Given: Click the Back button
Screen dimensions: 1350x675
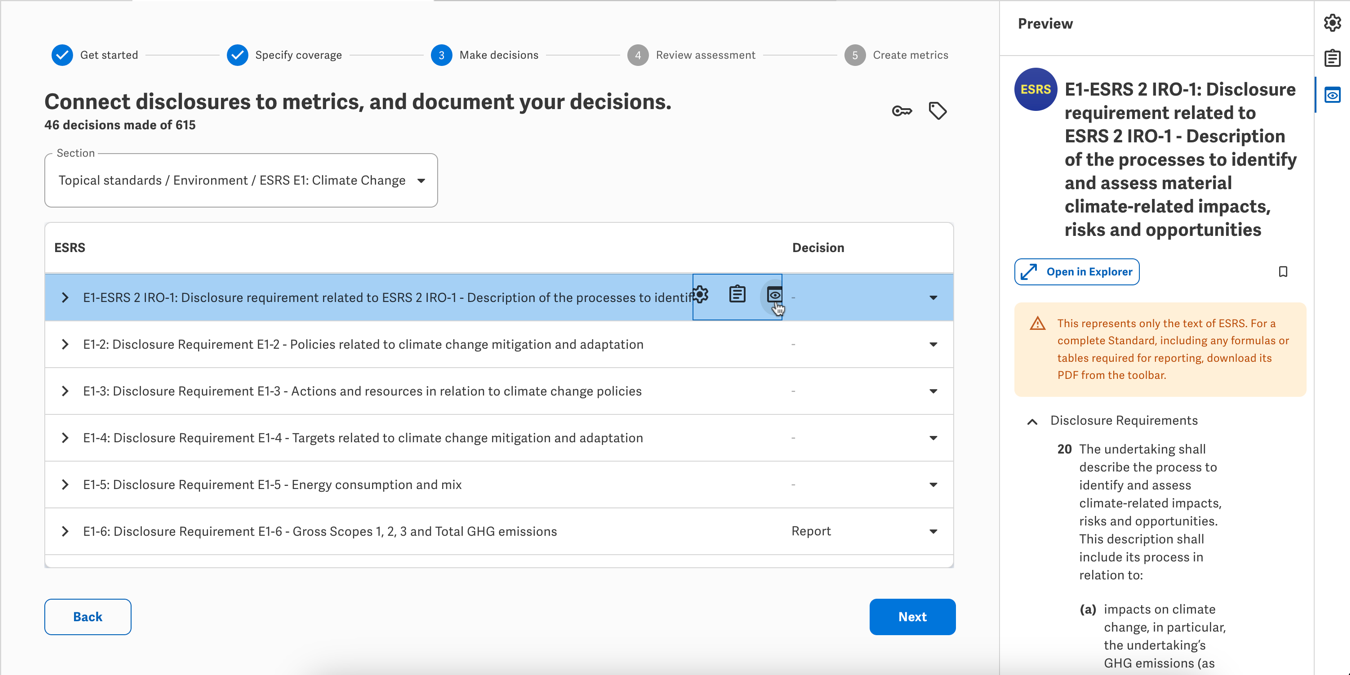Looking at the screenshot, I should tap(88, 617).
